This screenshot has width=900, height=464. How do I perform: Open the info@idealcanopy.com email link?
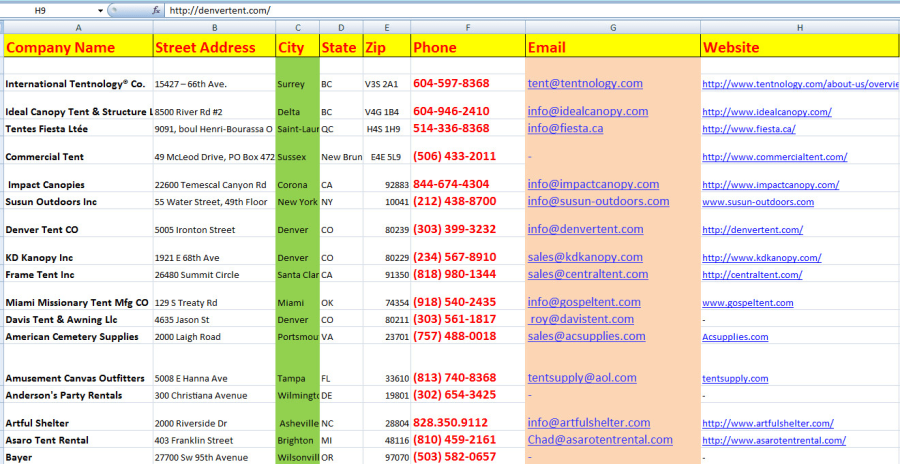(x=588, y=111)
